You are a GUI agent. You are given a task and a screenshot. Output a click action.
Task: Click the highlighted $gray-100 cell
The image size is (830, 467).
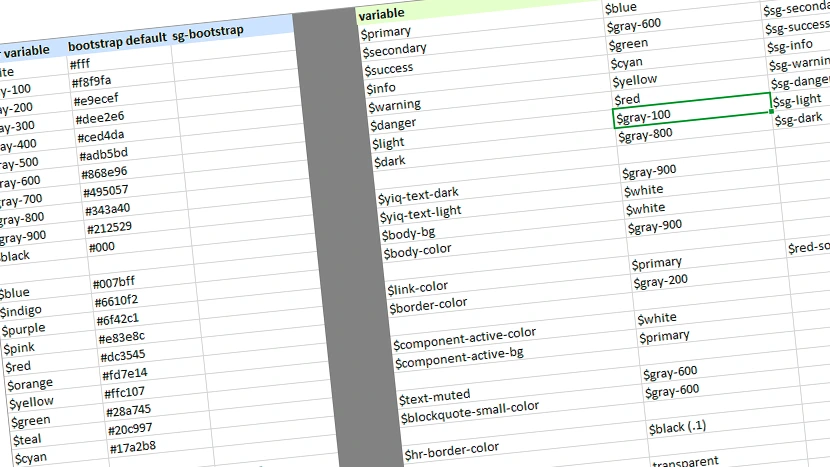692,111
